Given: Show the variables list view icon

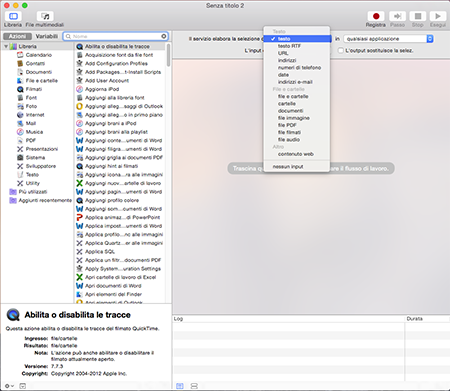Looking at the screenshot, I should tap(194, 386).
